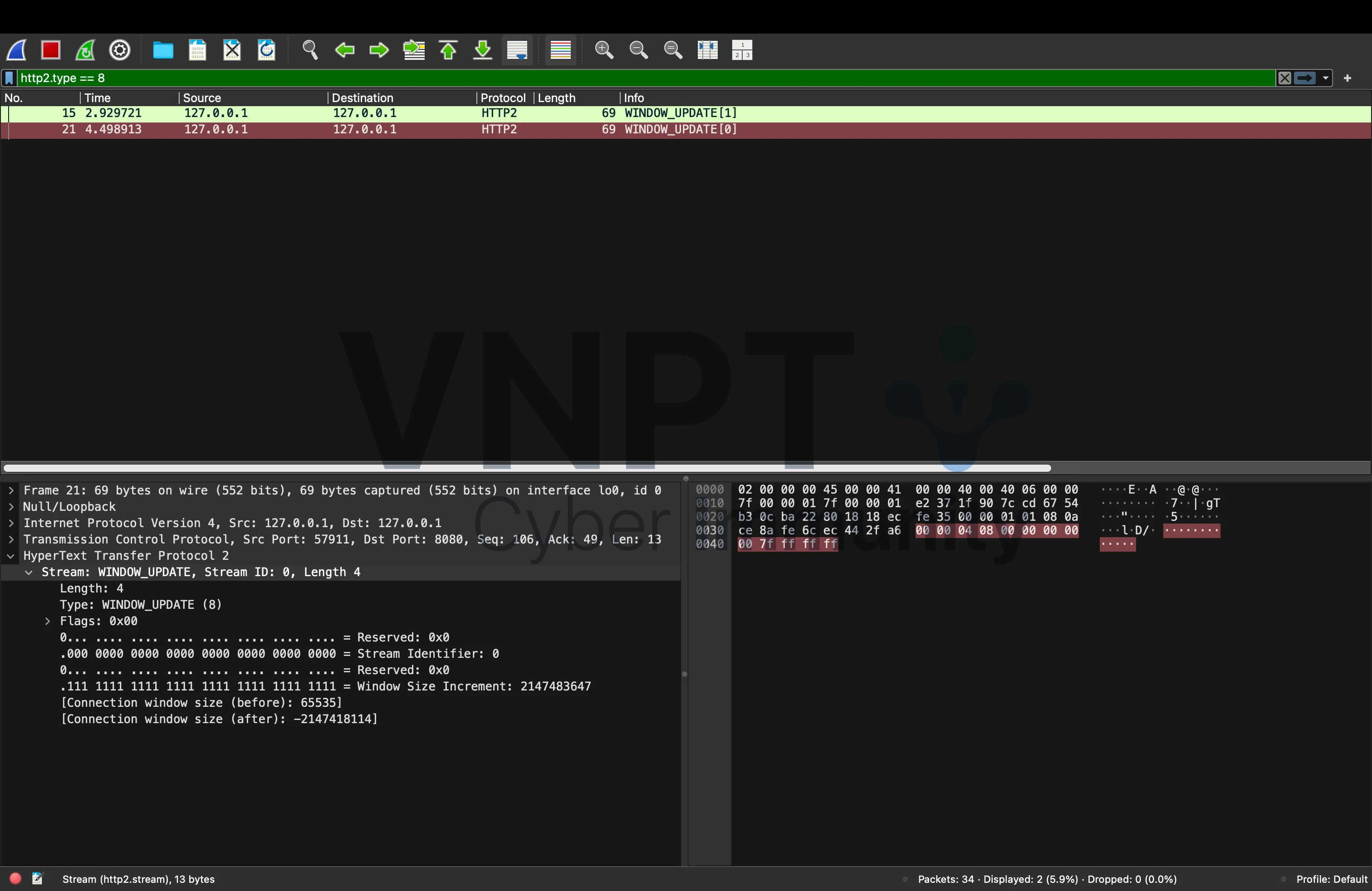
Task: Apply the display filter with arrow button
Action: tap(1305, 78)
